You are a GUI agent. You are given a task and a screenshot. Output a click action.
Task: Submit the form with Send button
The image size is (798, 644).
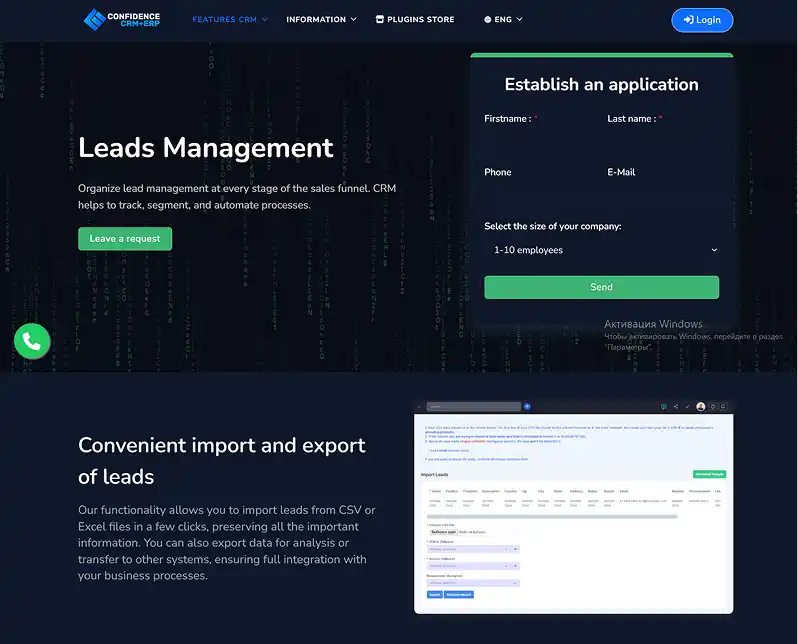click(x=601, y=287)
